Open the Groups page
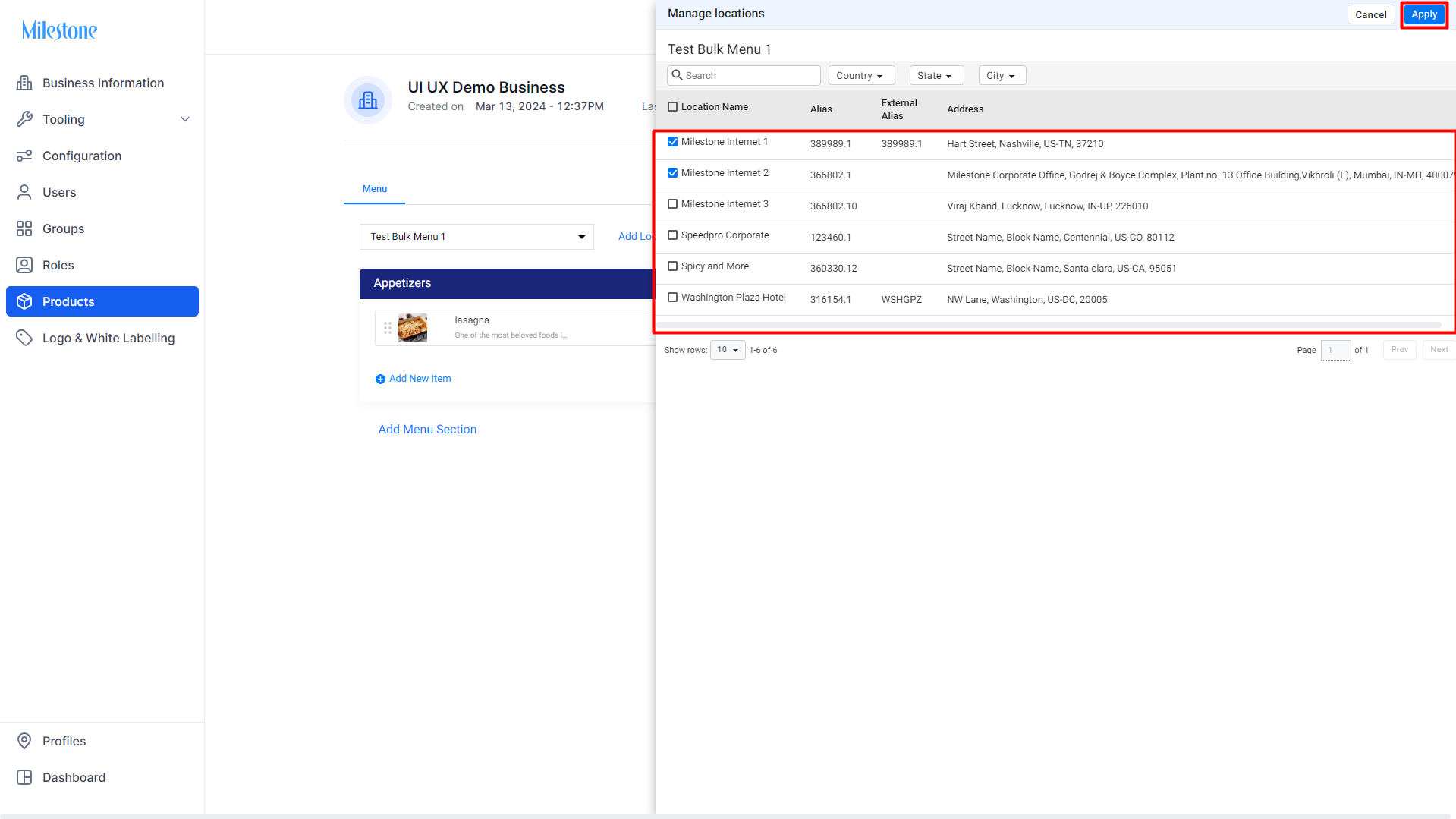 click(102, 228)
